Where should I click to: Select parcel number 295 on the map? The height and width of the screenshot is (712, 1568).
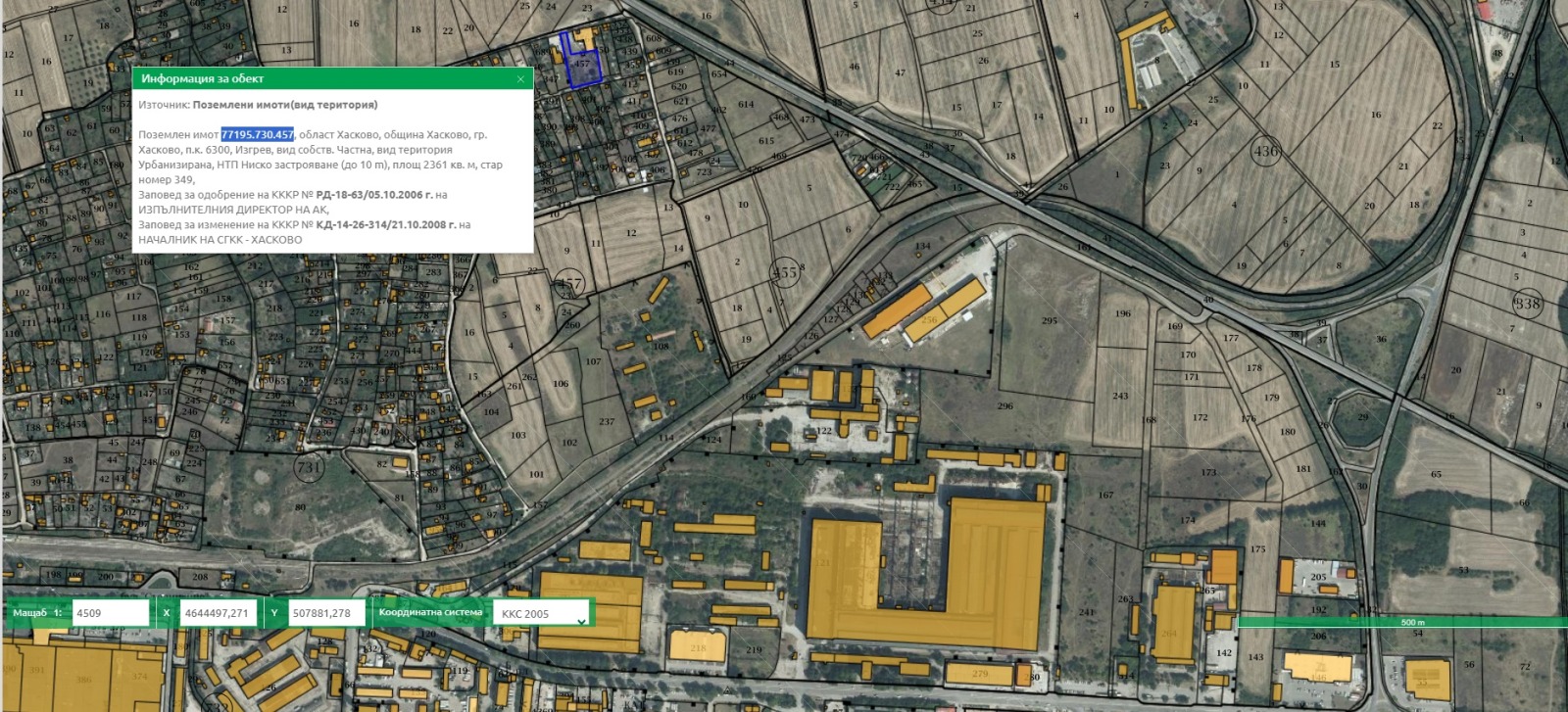point(1050,320)
